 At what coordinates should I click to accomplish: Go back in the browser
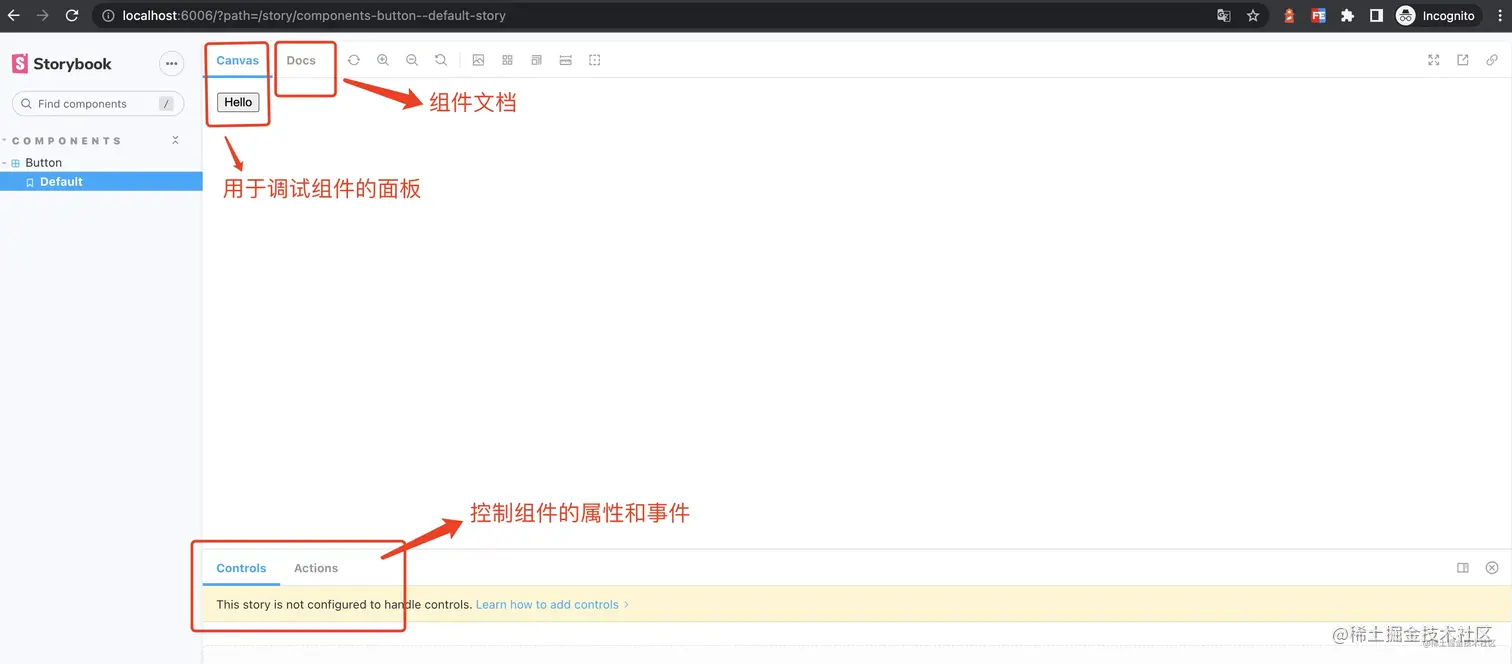pos(14,16)
